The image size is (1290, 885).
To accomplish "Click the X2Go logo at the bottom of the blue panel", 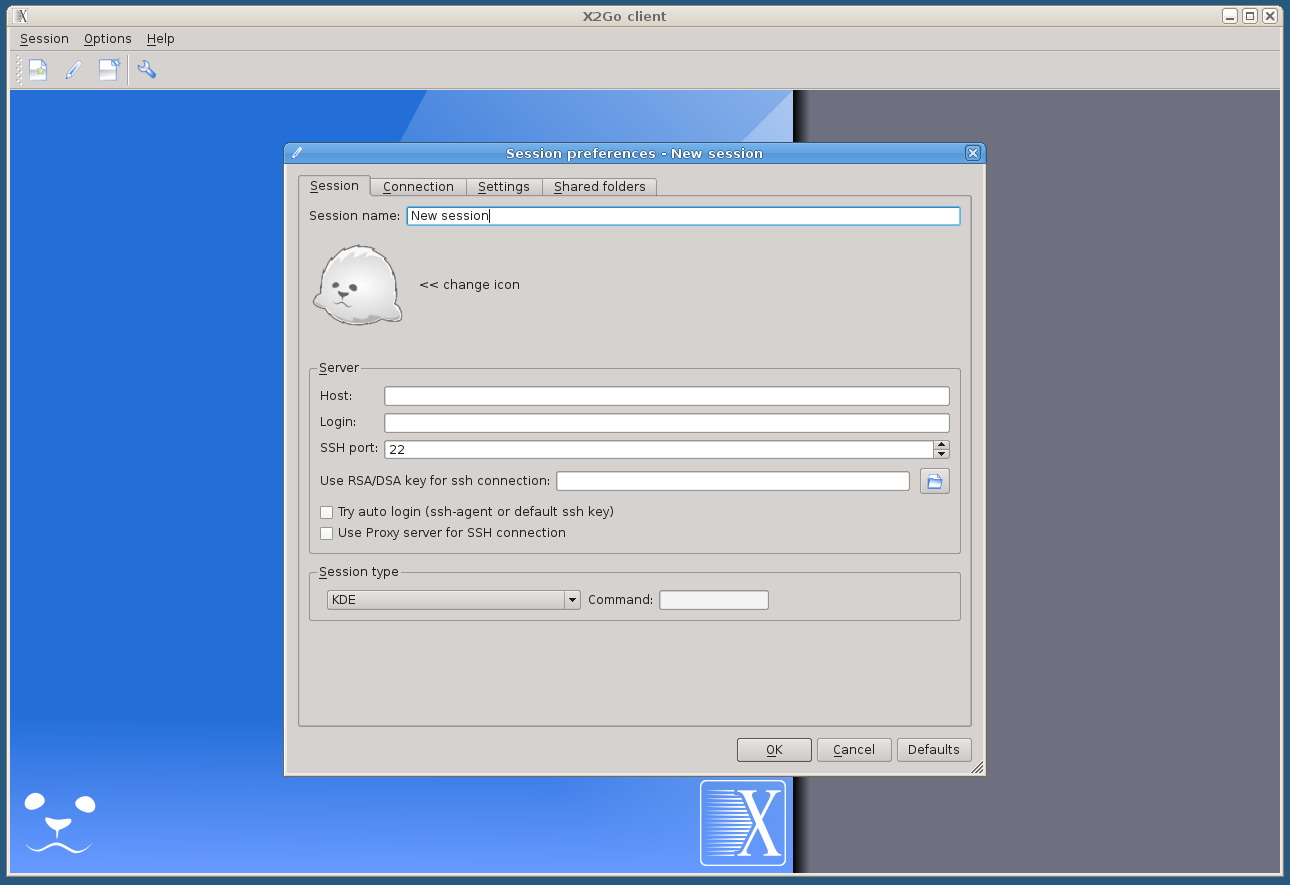I will [x=742, y=822].
